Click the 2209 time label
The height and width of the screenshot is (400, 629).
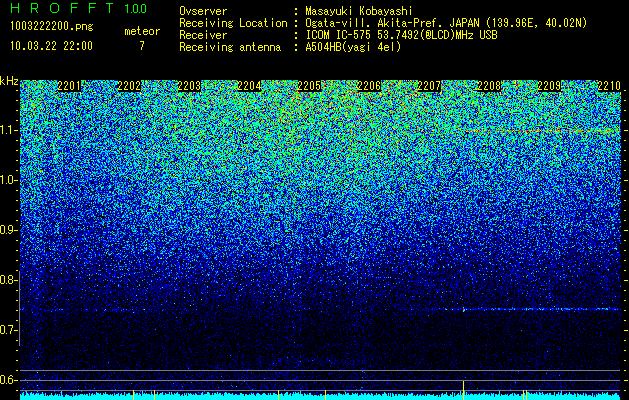coord(549,86)
